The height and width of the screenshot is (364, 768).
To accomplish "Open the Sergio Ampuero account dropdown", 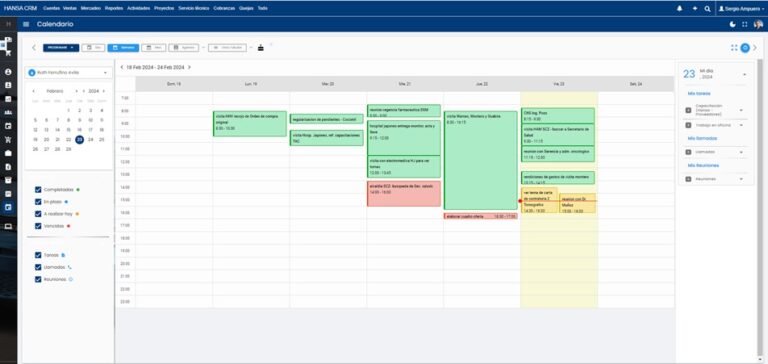I will point(741,8).
